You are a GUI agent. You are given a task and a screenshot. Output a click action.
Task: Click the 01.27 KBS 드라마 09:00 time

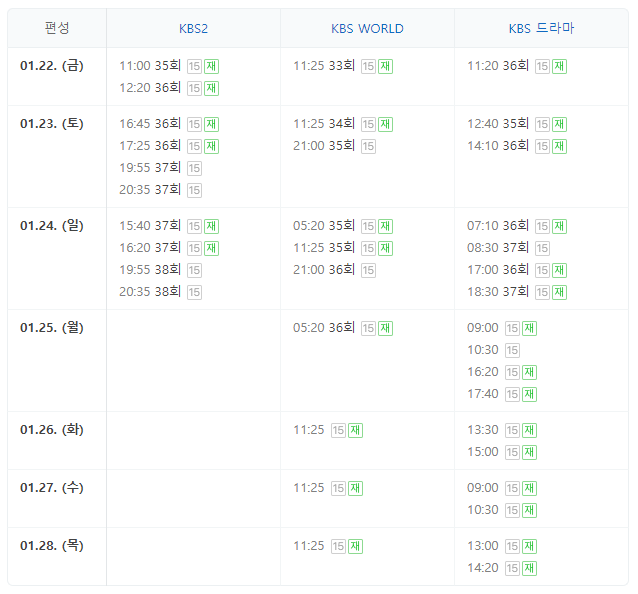[x=483, y=488]
